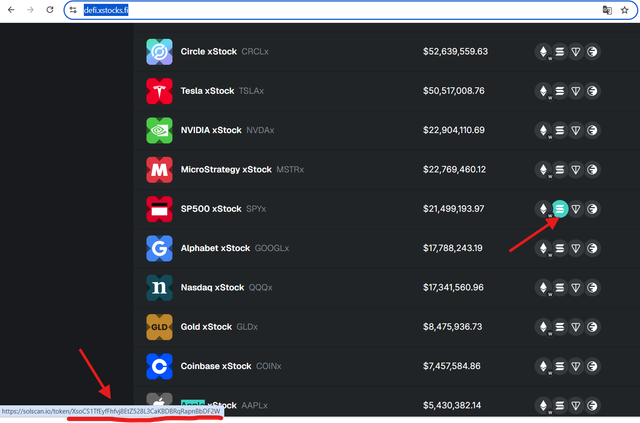Open the Solana chain icon for Tesla xStock
This screenshot has height=423, width=640.
click(x=560, y=91)
